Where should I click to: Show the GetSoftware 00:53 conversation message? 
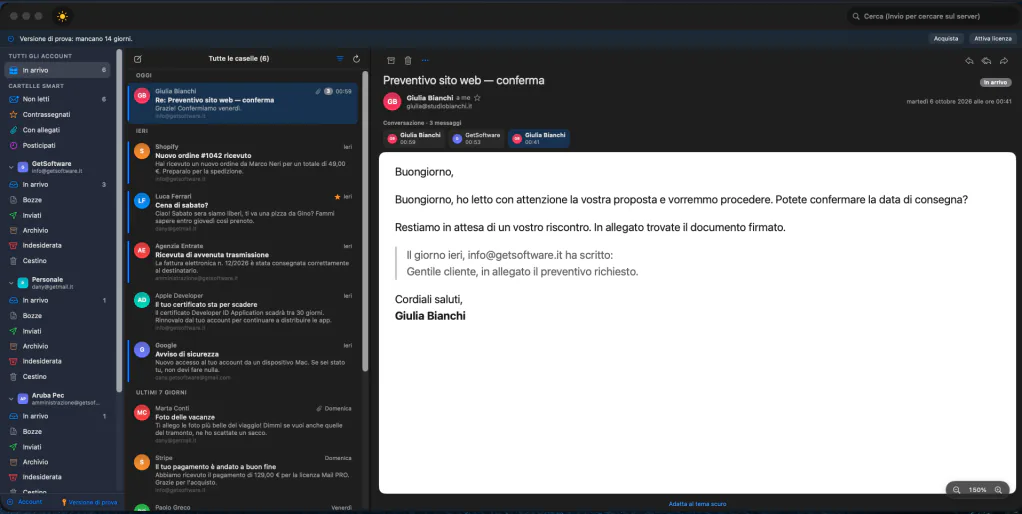tap(476, 138)
